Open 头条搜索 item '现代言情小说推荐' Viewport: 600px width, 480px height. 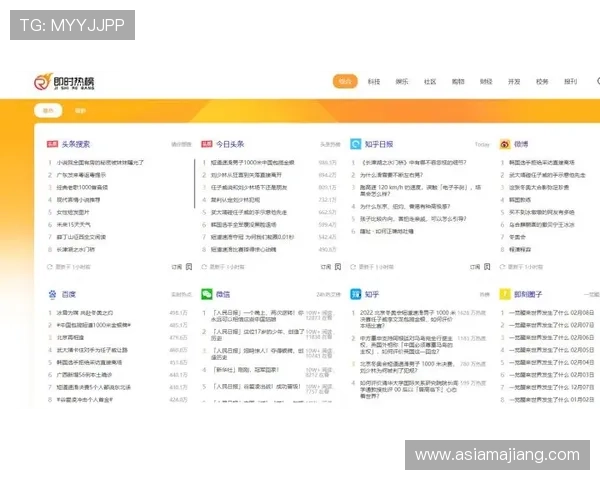pyautogui.click(x=78, y=199)
